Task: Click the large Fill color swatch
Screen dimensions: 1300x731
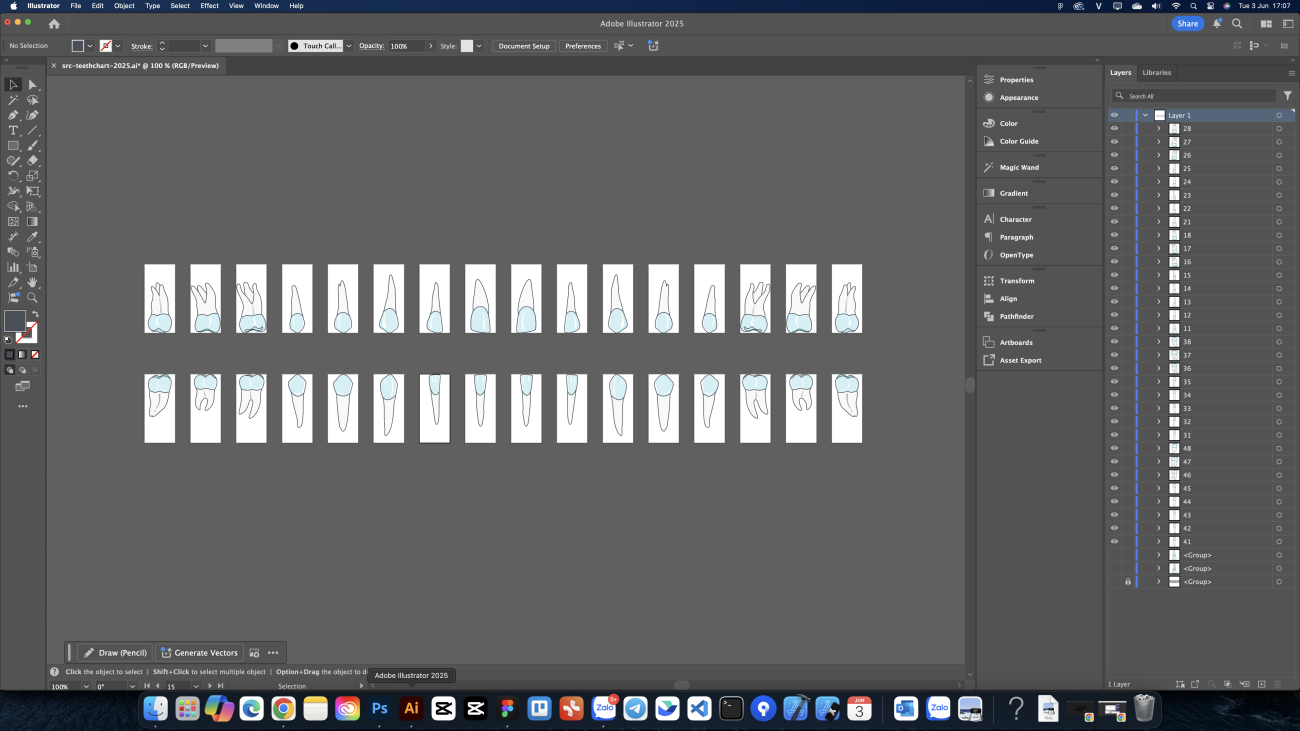Action: click(x=15, y=321)
